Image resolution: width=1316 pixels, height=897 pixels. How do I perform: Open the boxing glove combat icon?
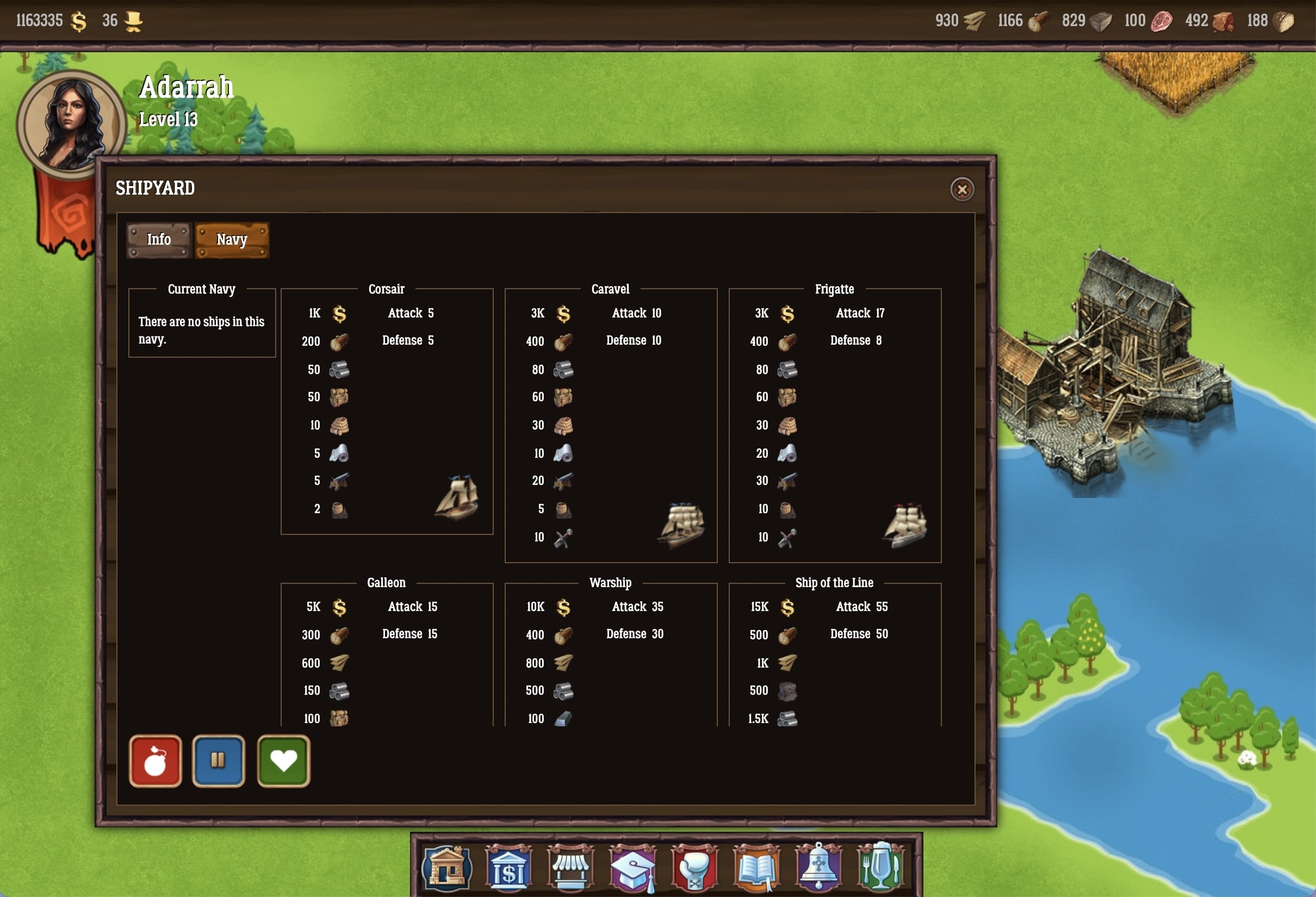pos(695,868)
